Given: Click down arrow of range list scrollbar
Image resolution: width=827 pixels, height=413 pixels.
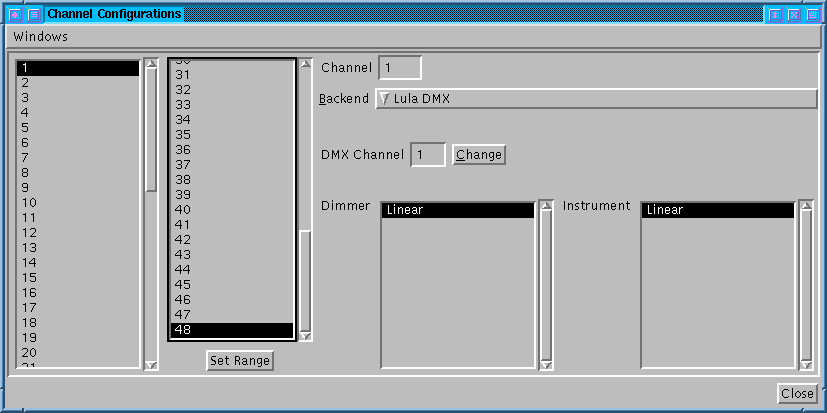Looking at the screenshot, I should click(306, 335).
